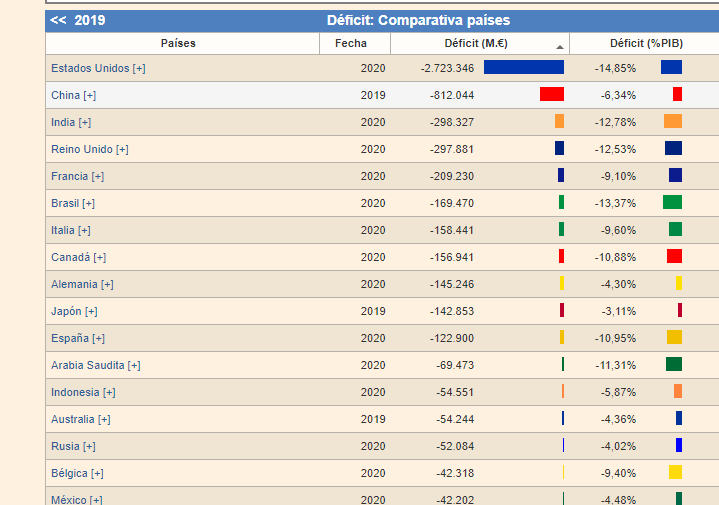The image size is (719, 505).
Task: Go to previous year 2019 link
Action: pyautogui.click(x=78, y=20)
